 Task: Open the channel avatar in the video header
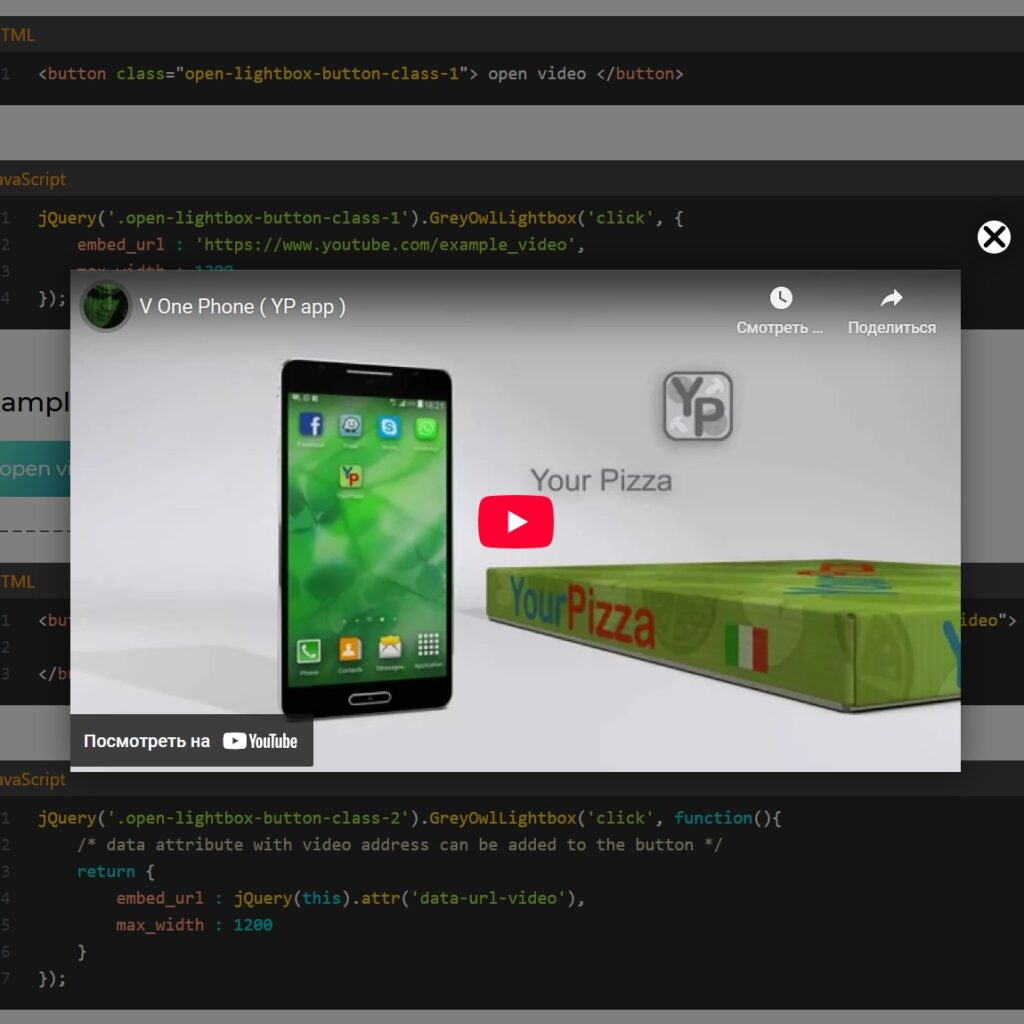point(105,306)
